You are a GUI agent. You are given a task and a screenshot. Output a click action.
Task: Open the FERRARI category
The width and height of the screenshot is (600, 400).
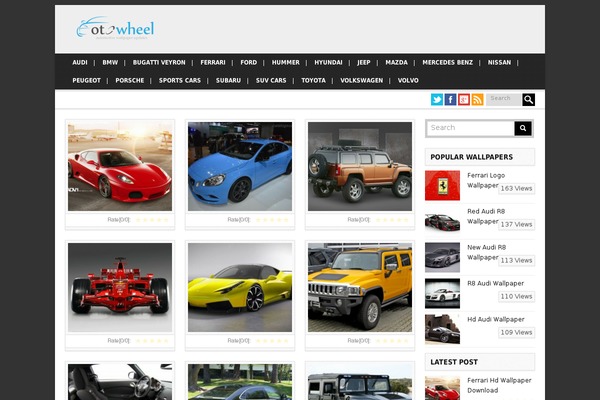[x=213, y=62]
